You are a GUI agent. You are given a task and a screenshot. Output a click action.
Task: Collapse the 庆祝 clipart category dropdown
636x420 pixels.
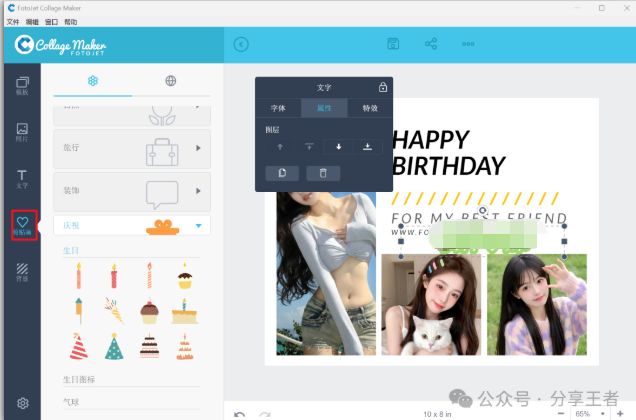(x=197, y=226)
